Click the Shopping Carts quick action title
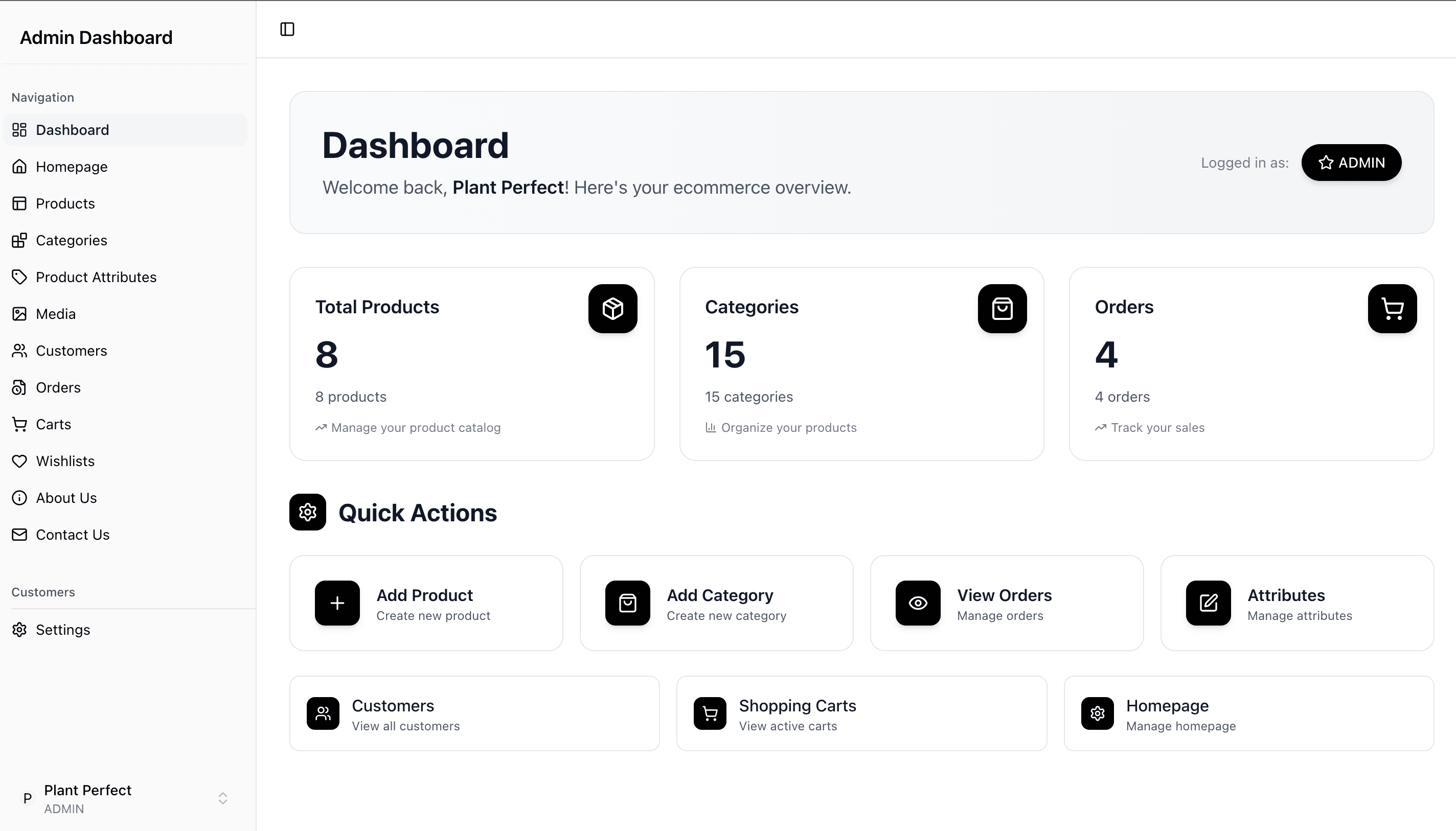This screenshot has height=831, width=1456. click(798, 705)
